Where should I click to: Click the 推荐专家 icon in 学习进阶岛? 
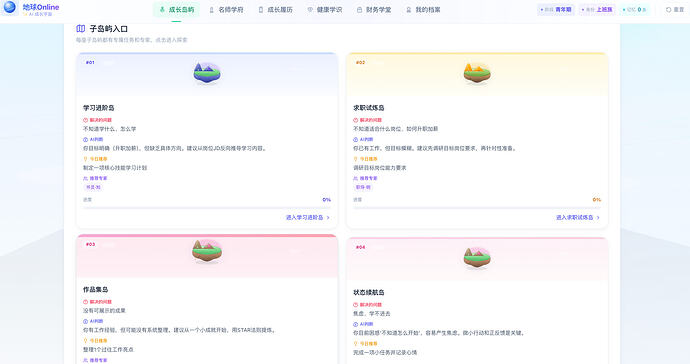click(x=85, y=178)
